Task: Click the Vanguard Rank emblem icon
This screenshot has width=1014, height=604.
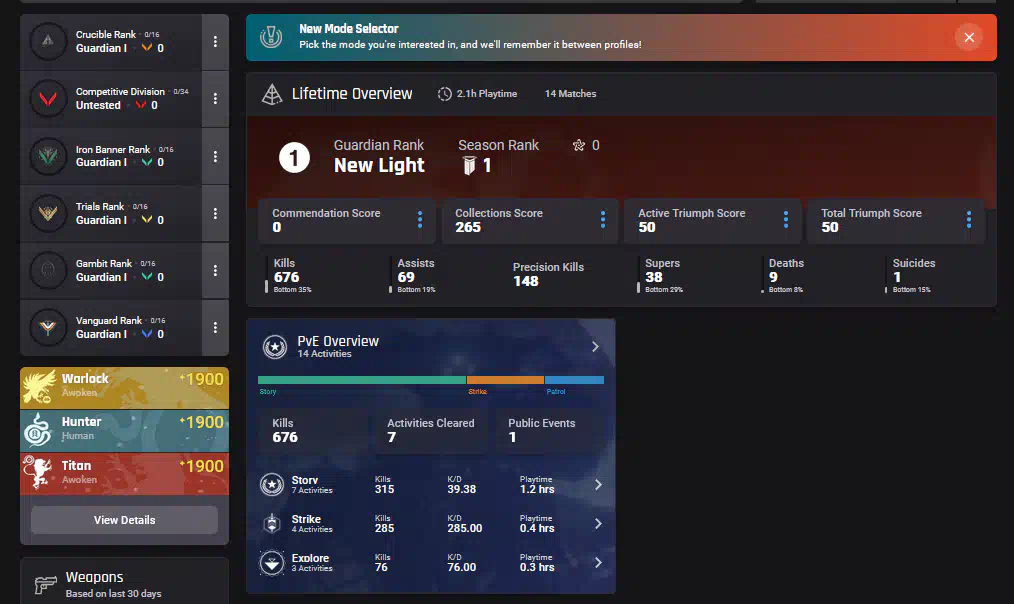Action: click(x=47, y=327)
